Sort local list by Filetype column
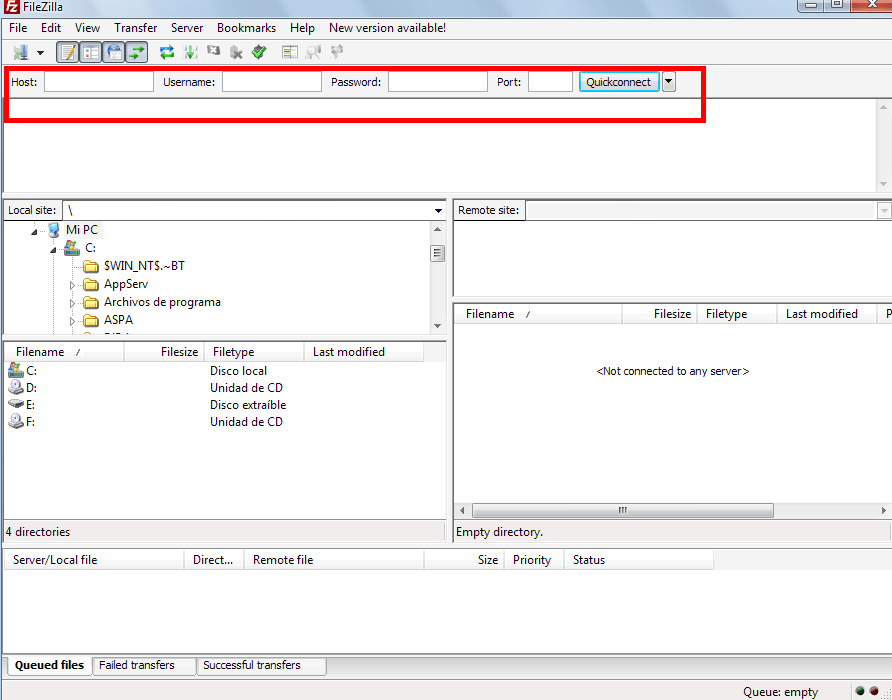The image size is (892, 700). coord(254,352)
